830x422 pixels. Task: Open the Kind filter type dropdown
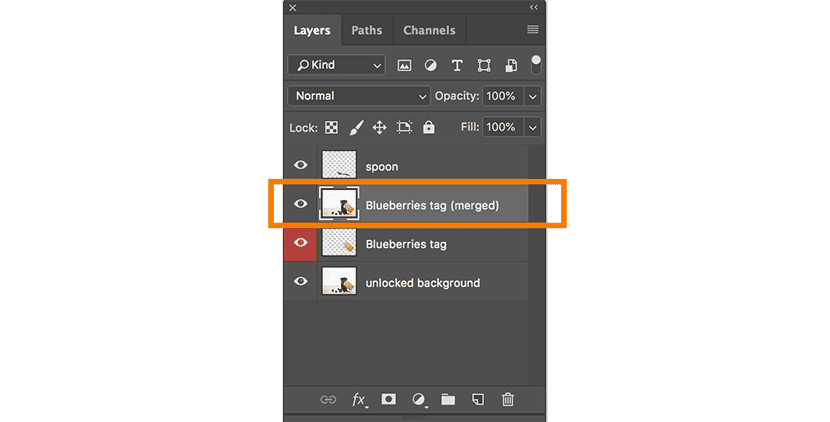tap(336, 65)
